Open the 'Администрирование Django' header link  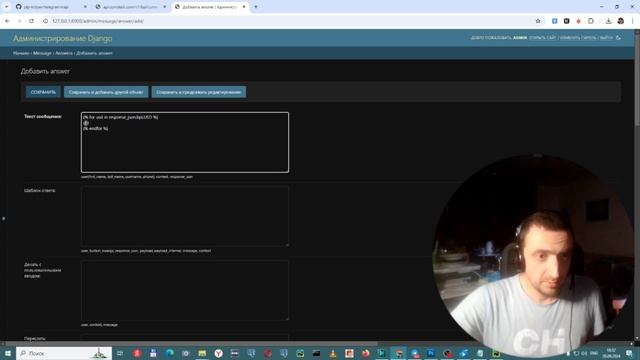click(x=62, y=38)
